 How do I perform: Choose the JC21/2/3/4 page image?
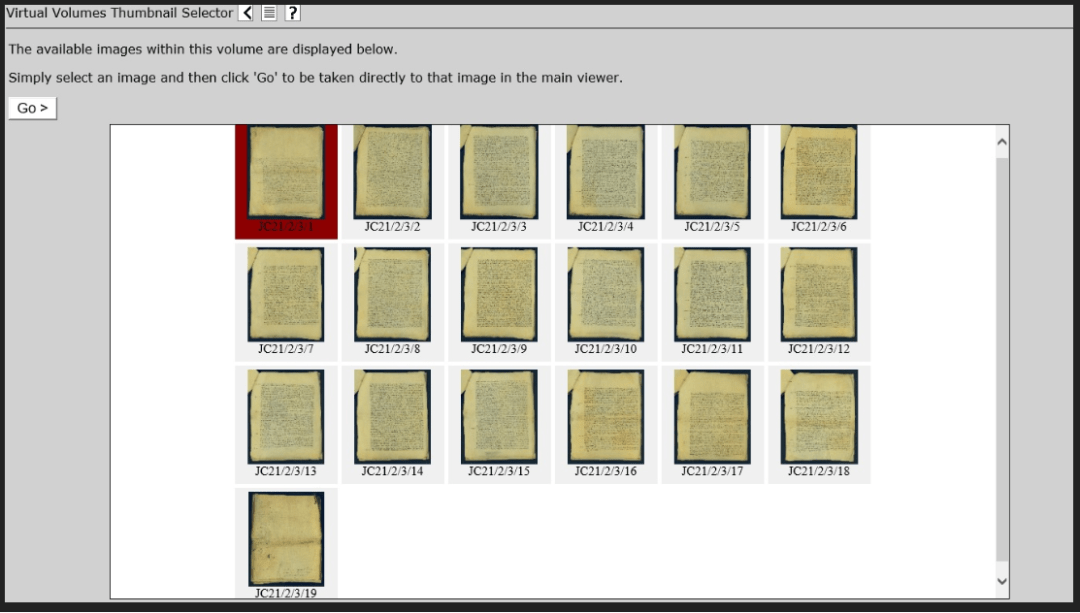click(x=605, y=174)
